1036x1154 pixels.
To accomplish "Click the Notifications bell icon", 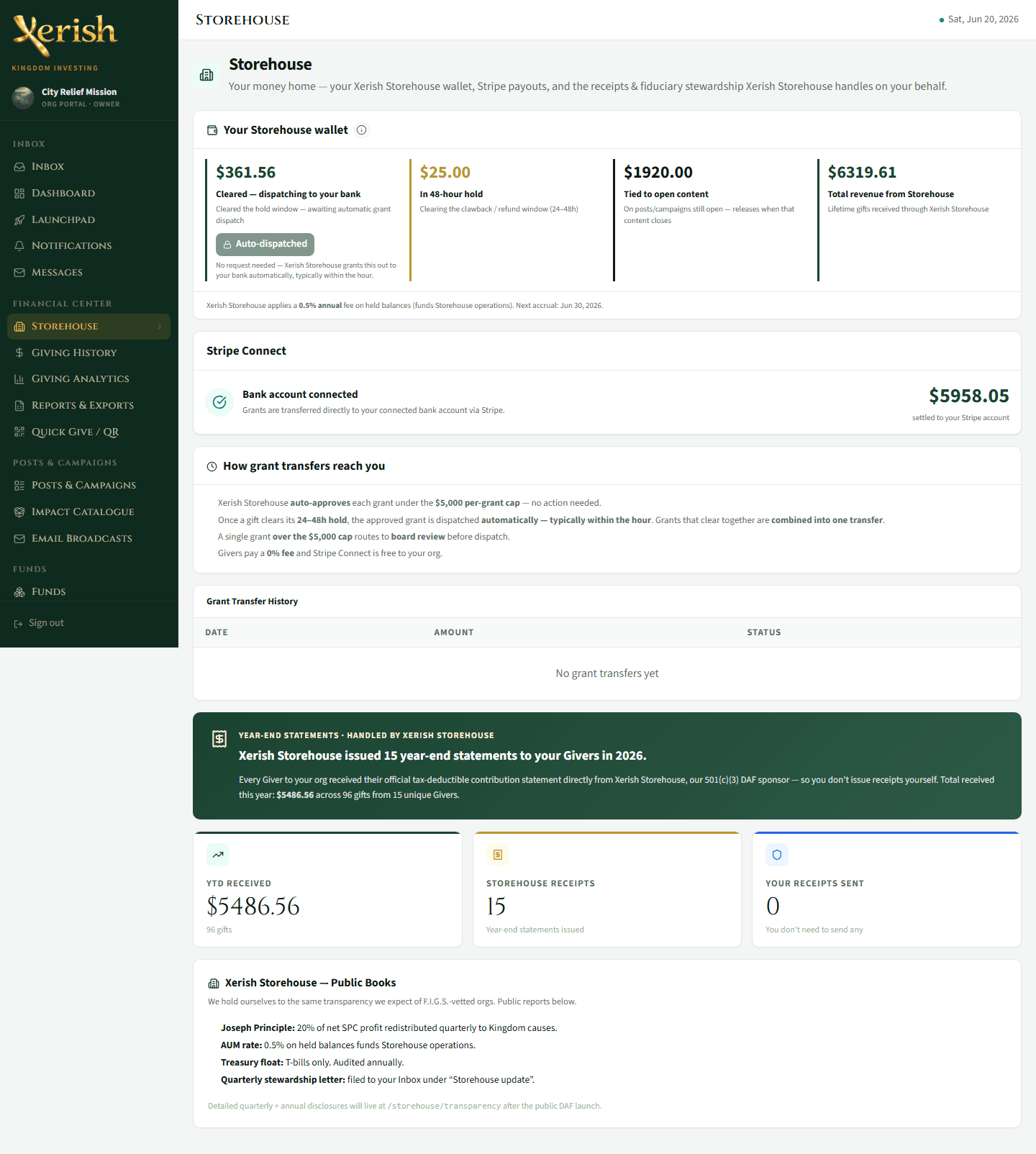I will coord(19,246).
